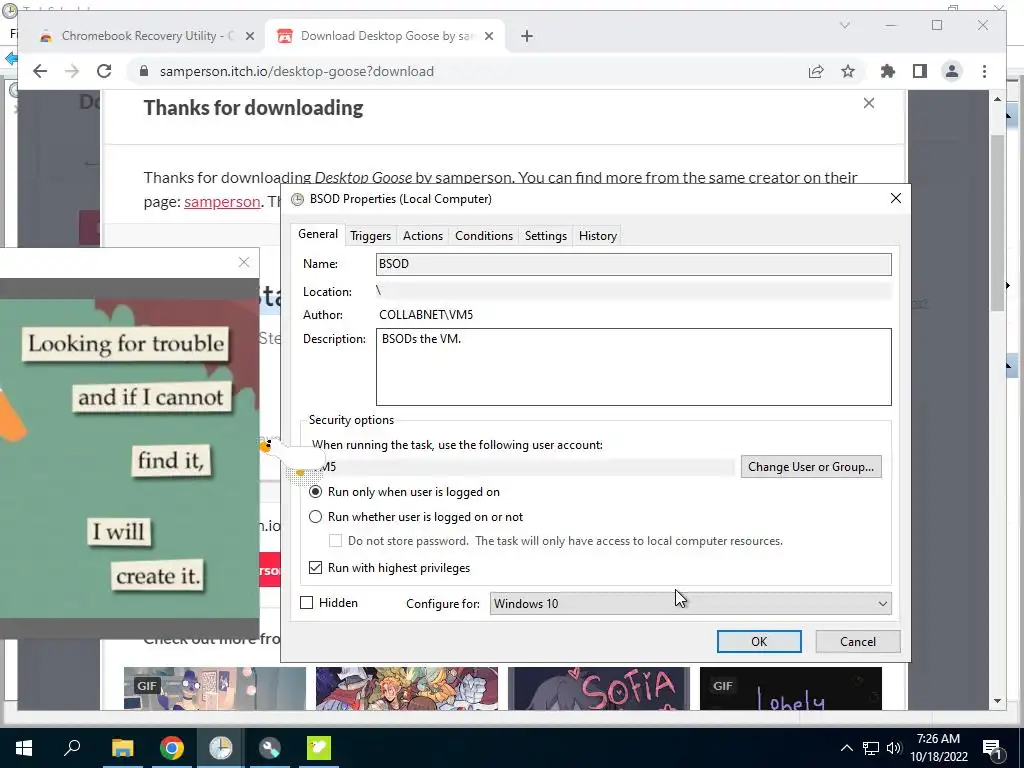The width and height of the screenshot is (1024, 768).
Task: Reload the itch.io page
Action: pos(104,71)
